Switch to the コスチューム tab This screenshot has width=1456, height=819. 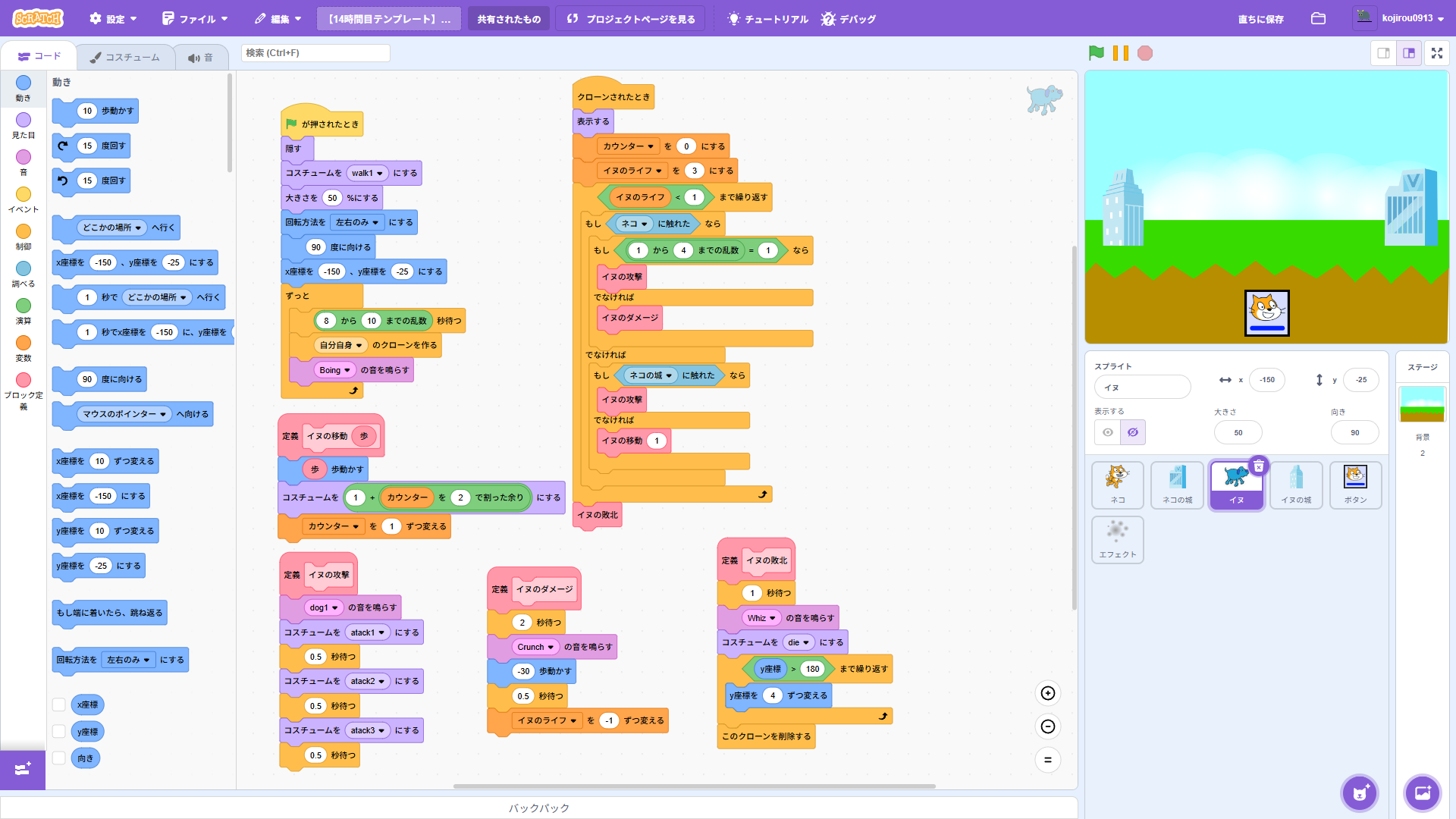124,57
